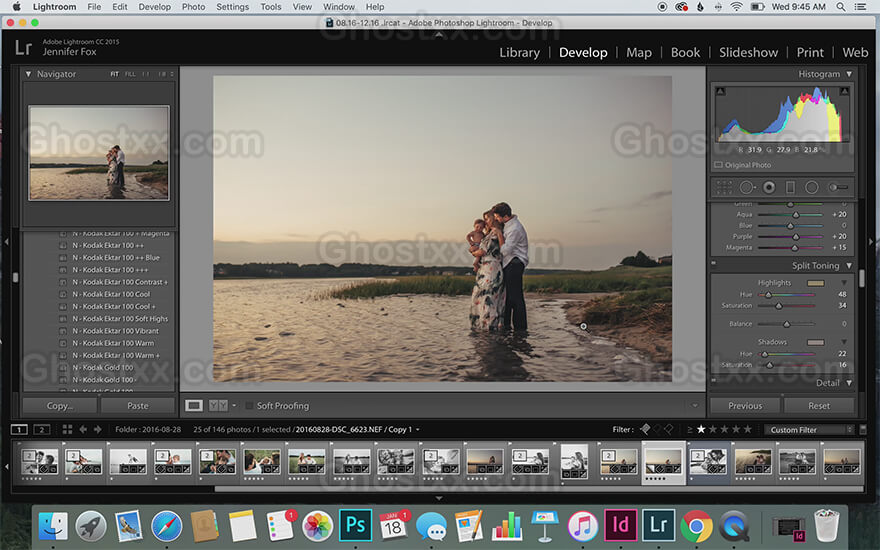The height and width of the screenshot is (550, 880).
Task: Hide left panel via edge arrow
Action: click(6, 242)
